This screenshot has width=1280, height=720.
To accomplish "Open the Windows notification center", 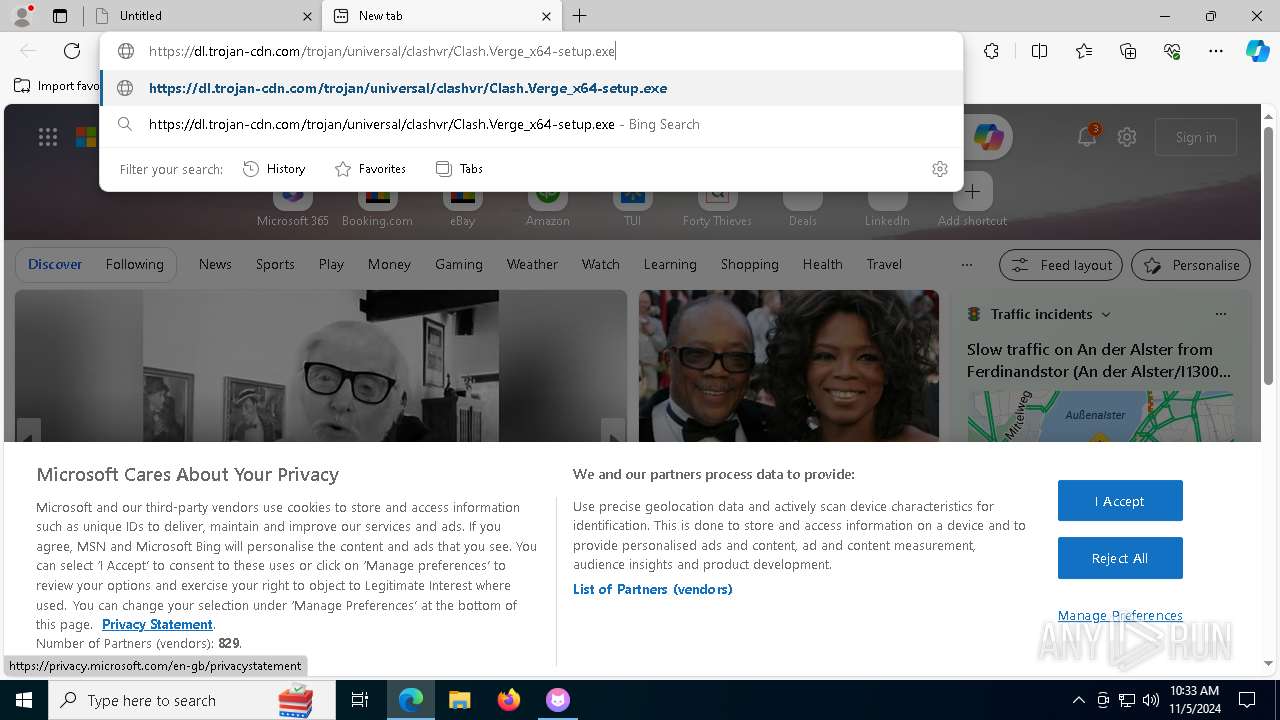I will (1247, 700).
